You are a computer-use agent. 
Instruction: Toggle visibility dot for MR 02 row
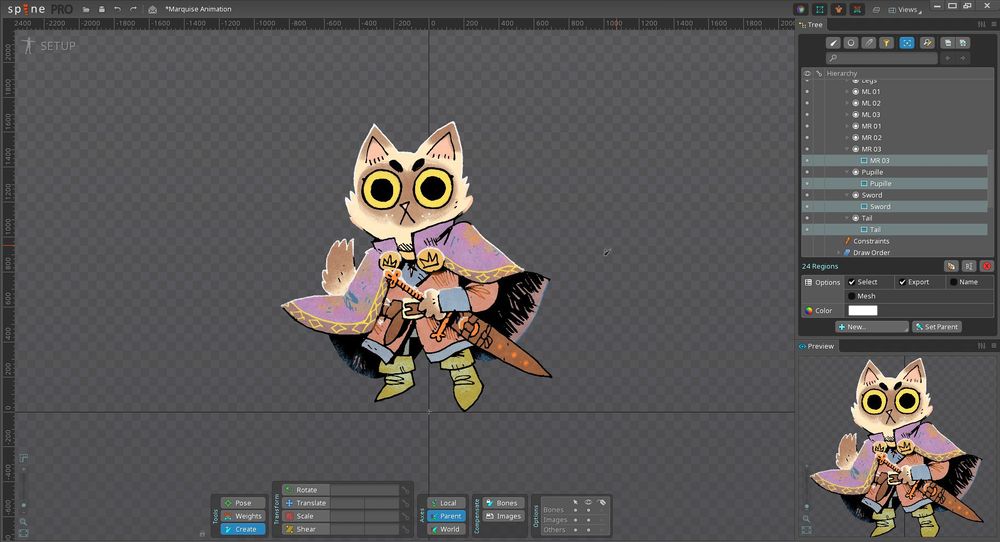pos(807,138)
